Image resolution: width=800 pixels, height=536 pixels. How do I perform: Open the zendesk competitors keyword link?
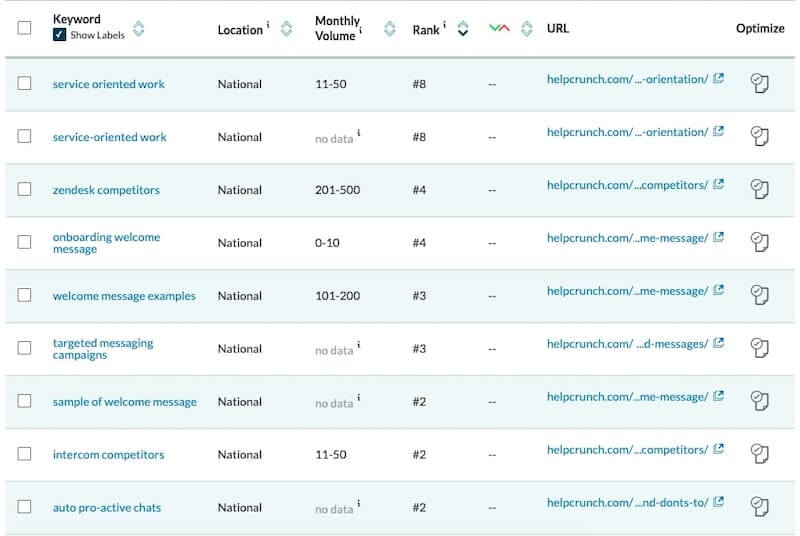[106, 190]
